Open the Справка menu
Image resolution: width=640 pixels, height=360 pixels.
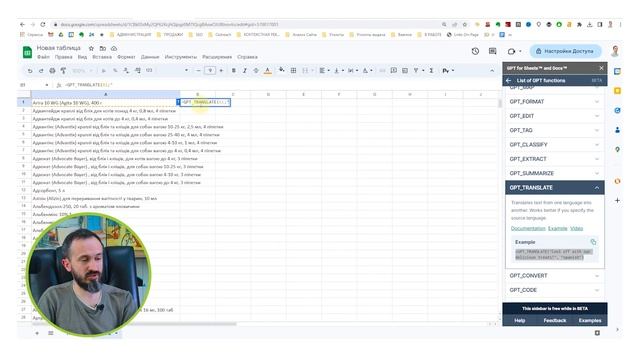coord(247,57)
